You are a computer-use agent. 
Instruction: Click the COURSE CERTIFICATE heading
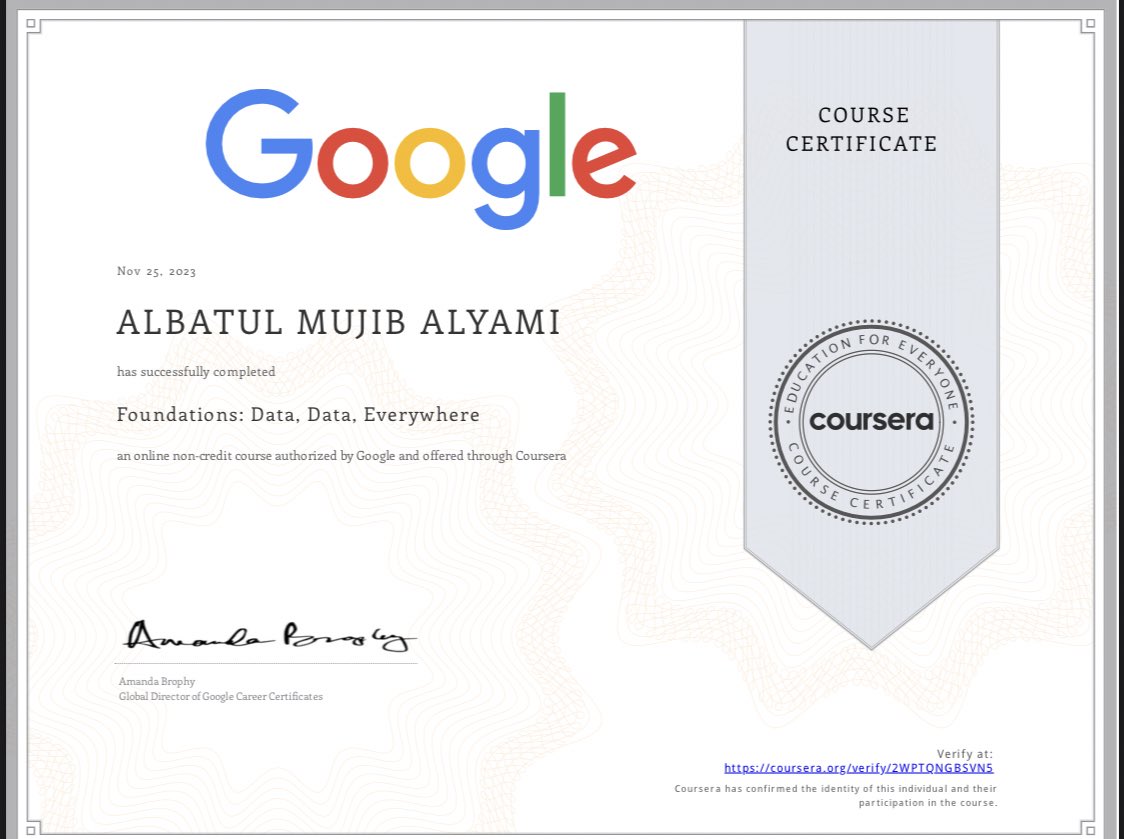click(862, 129)
